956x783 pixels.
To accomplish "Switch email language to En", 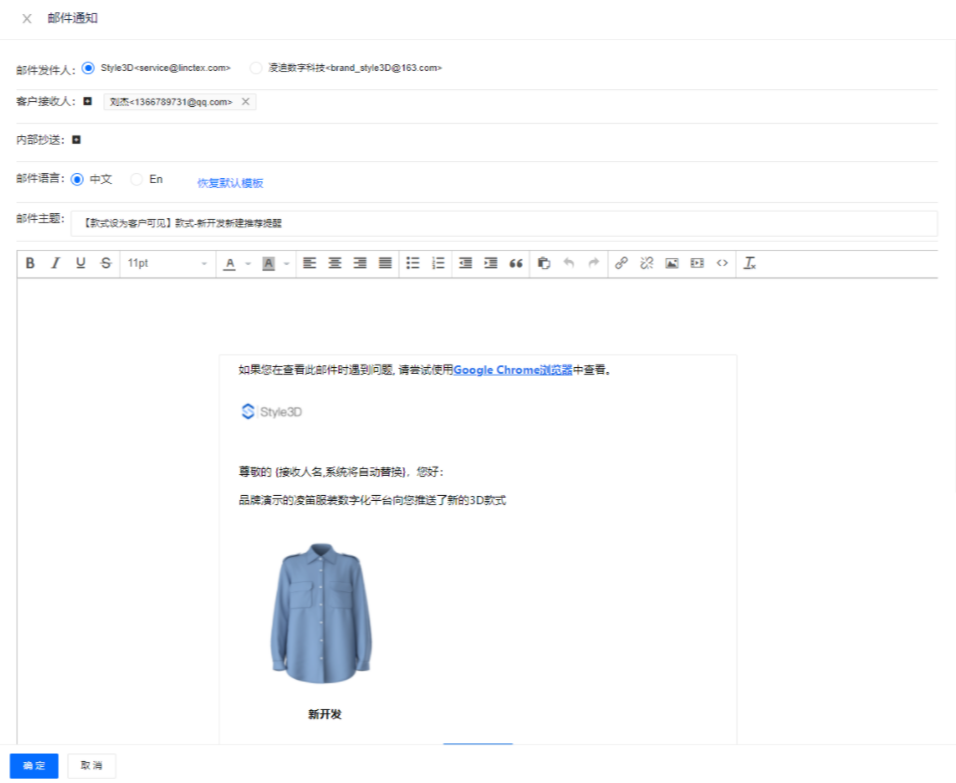I will tap(137, 180).
